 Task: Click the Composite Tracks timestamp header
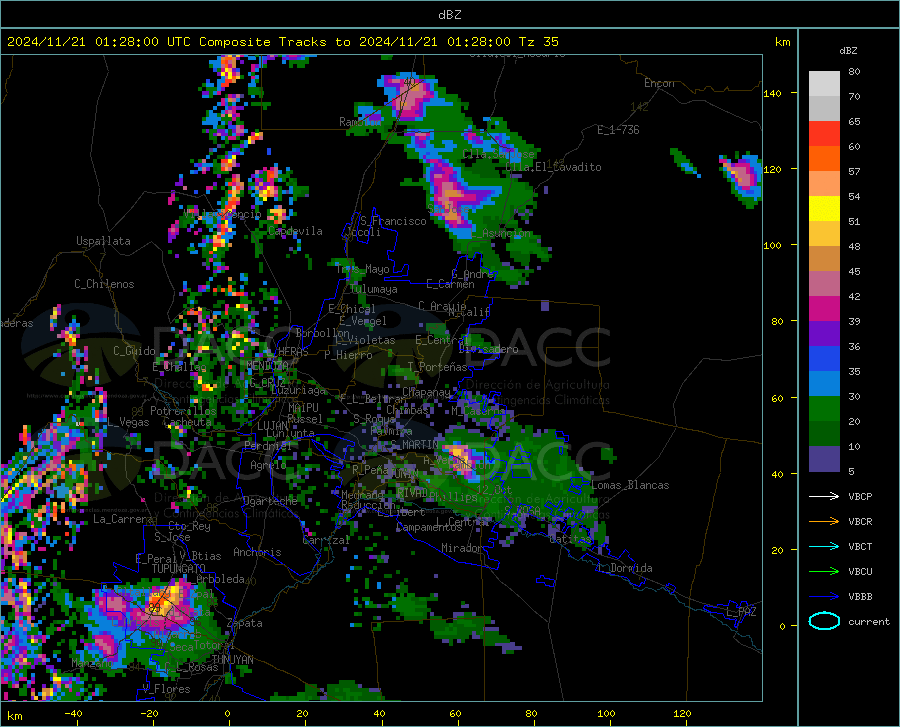coord(282,42)
